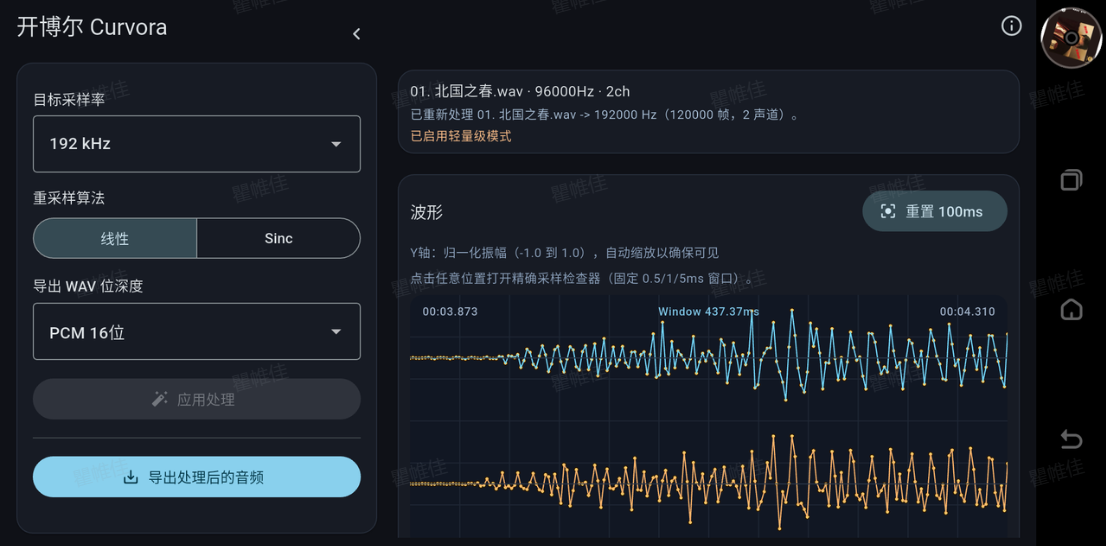Open the info icon at top right
This screenshot has height=546, width=1106.
(1011, 26)
